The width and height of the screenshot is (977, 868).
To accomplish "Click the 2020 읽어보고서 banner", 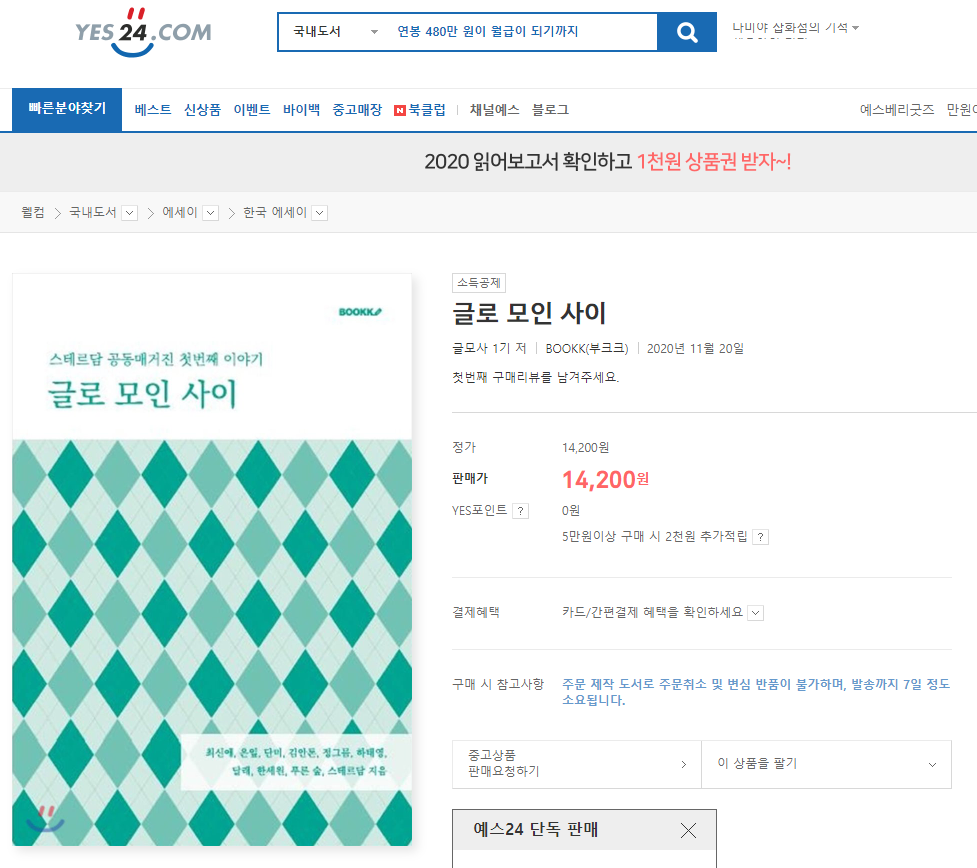I will [608, 161].
